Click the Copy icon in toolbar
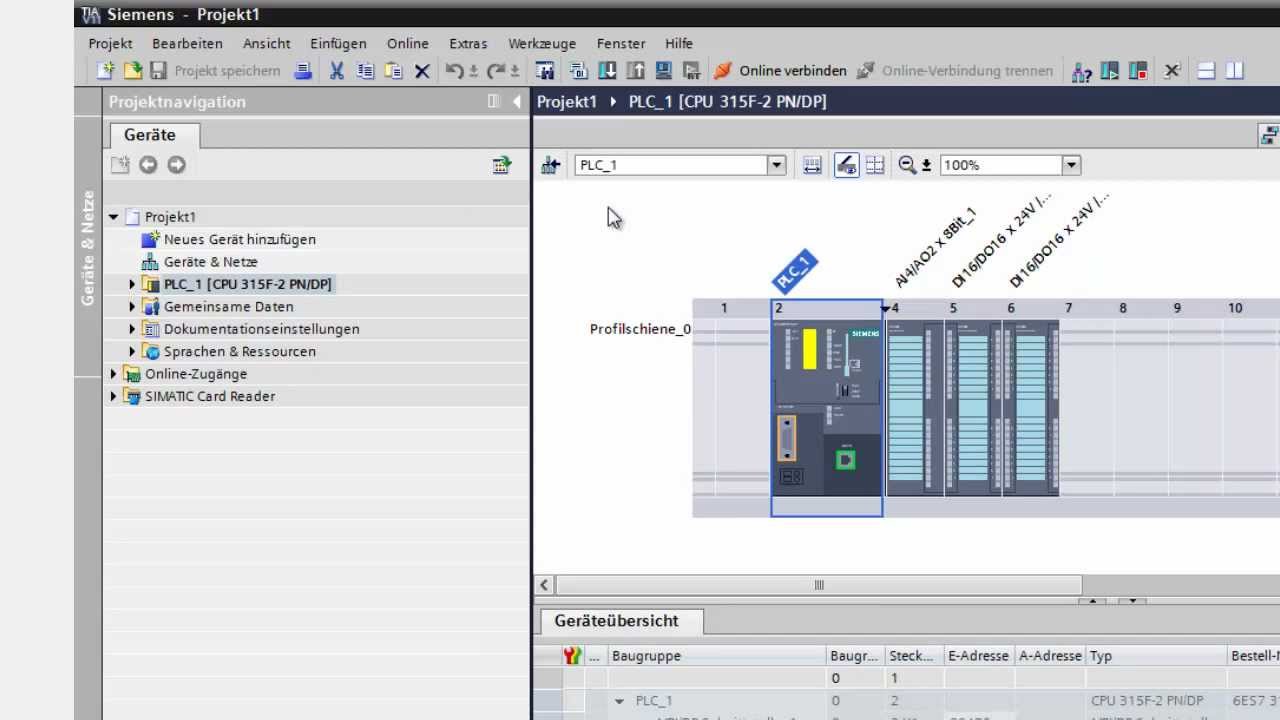This screenshot has height=720, width=1280. point(365,71)
